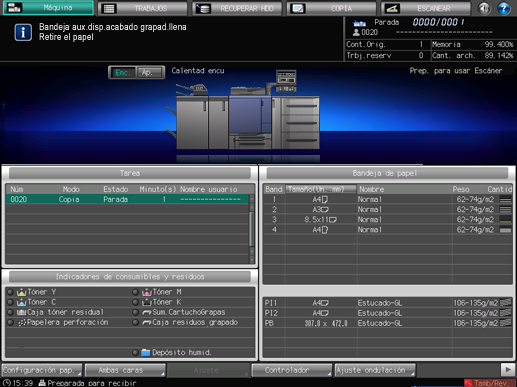
Task: Click the Papelera perforación dots icon
Action: 22,322
